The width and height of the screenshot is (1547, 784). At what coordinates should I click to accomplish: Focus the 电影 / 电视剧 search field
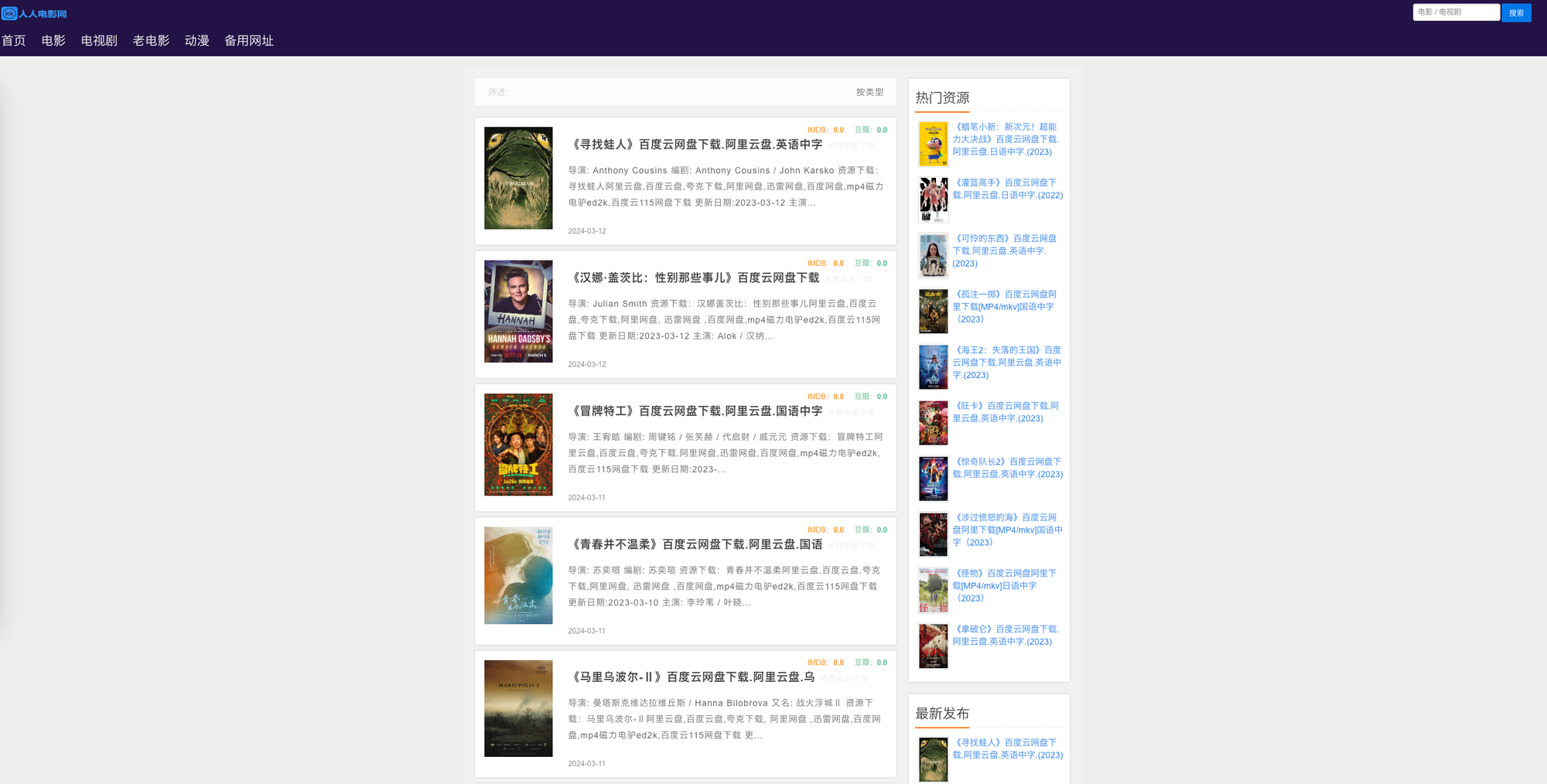pyautogui.click(x=1455, y=12)
